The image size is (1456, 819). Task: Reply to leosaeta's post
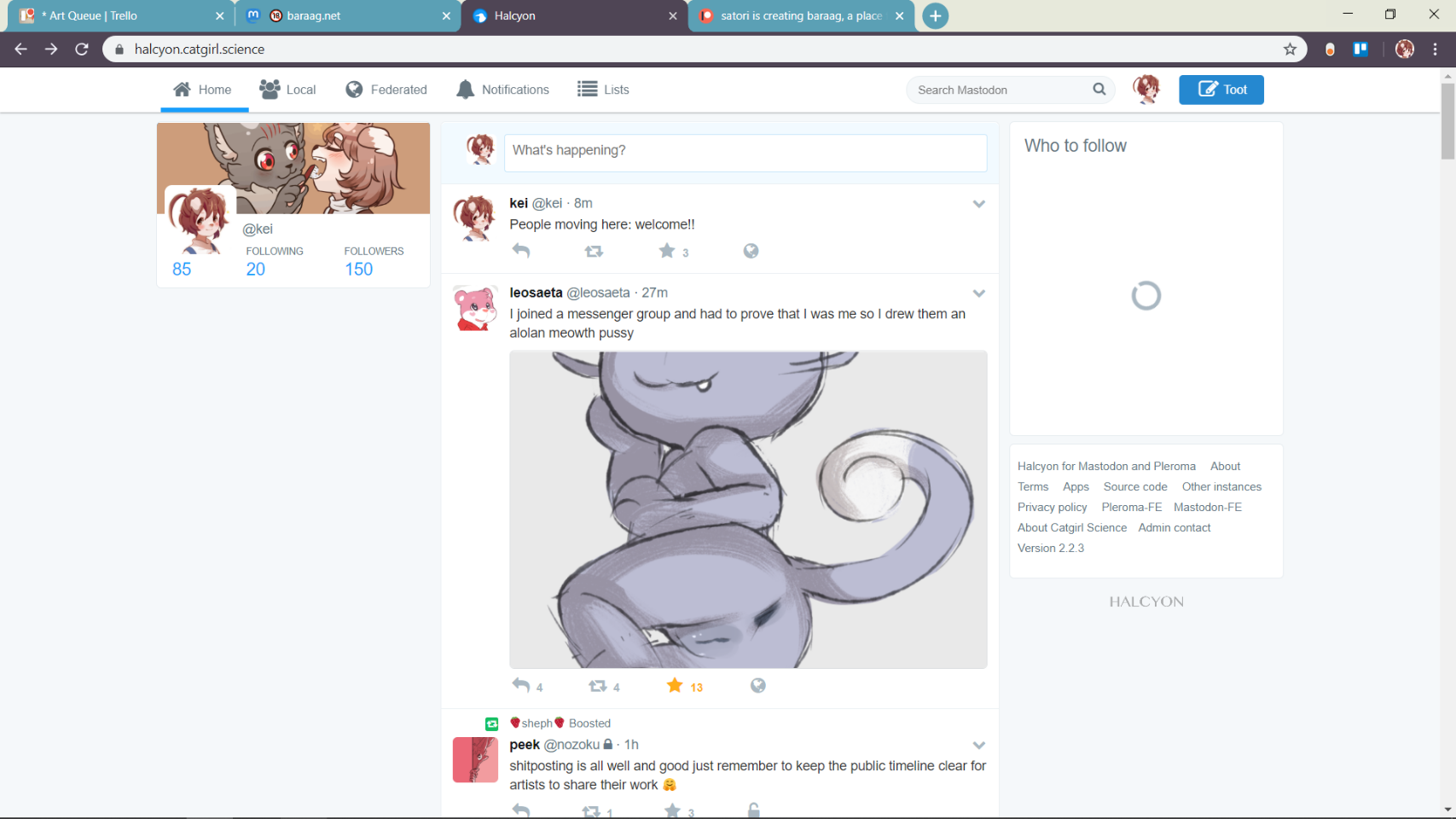(x=521, y=685)
